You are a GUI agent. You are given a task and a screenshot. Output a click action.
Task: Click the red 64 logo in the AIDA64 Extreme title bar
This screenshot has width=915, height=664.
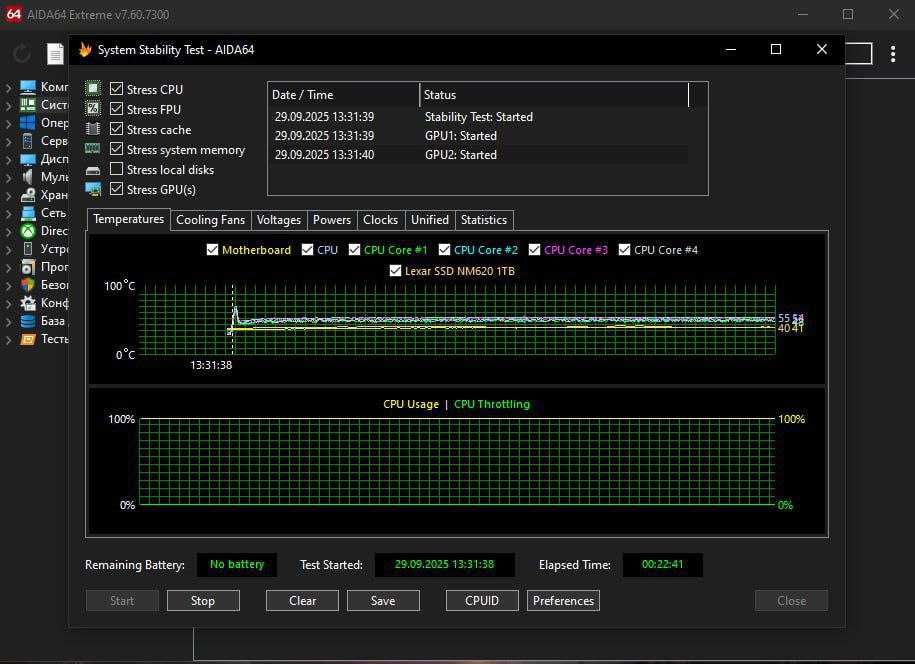pyautogui.click(x=13, y=14)
